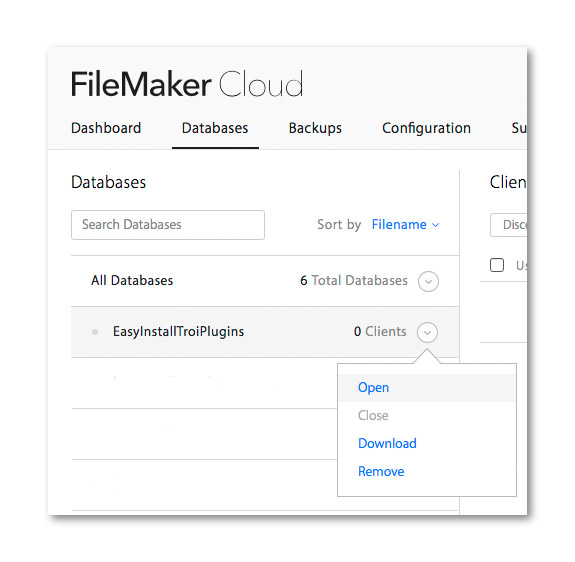Screen dimensions: 575x562
Task: Click the status dot beside EasyInstallTroiPlugins
Action: [95, 332]
